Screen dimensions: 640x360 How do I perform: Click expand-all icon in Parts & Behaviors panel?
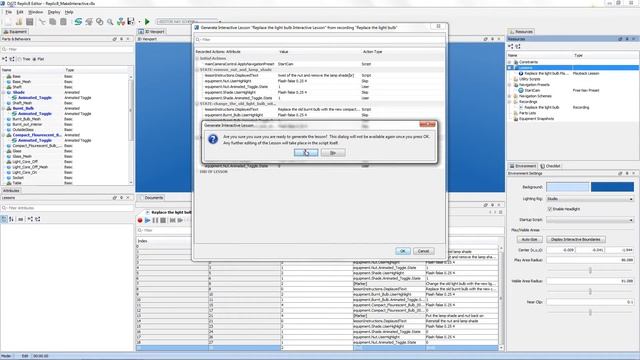[4, 59]
